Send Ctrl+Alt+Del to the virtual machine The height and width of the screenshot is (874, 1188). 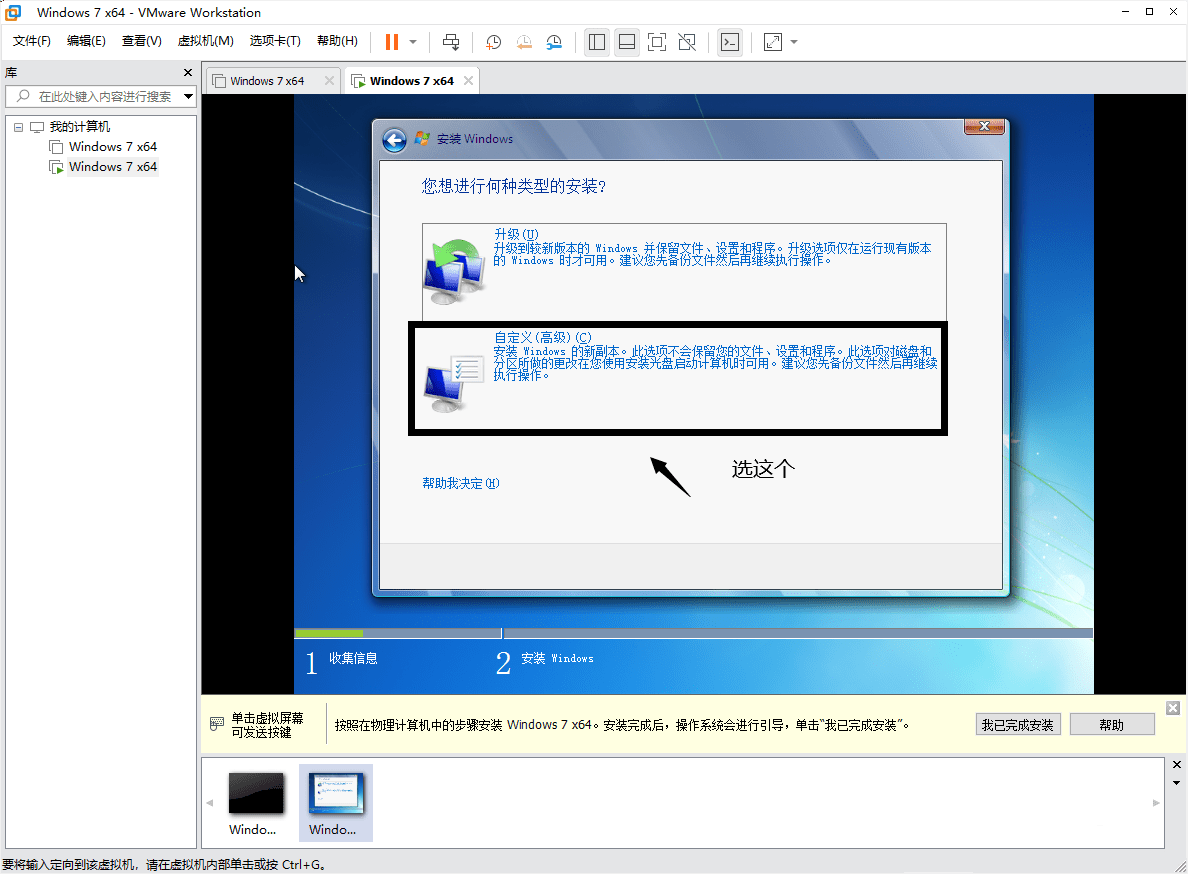(451, 42)
